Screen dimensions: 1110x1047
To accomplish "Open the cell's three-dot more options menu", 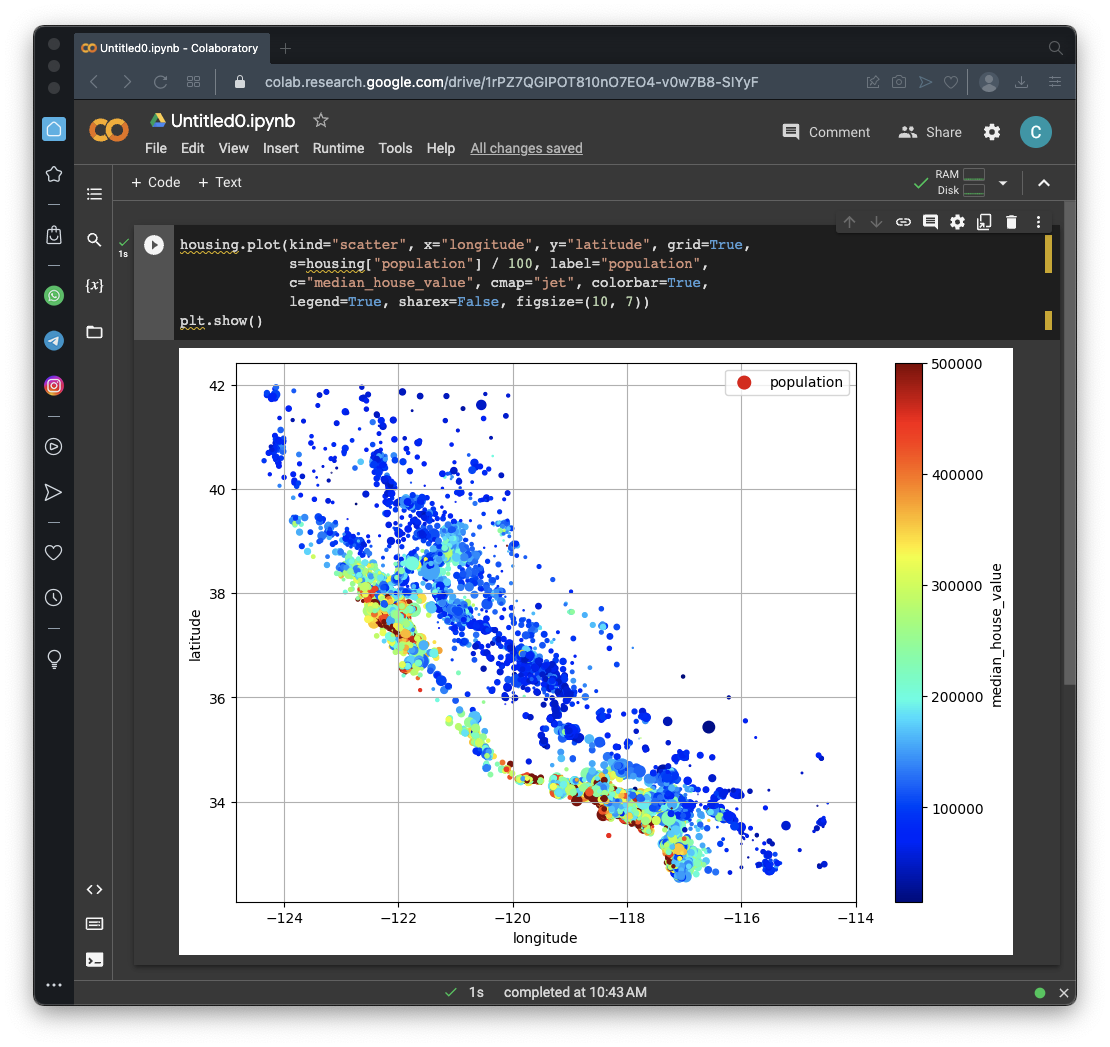I will point(1038,222).
